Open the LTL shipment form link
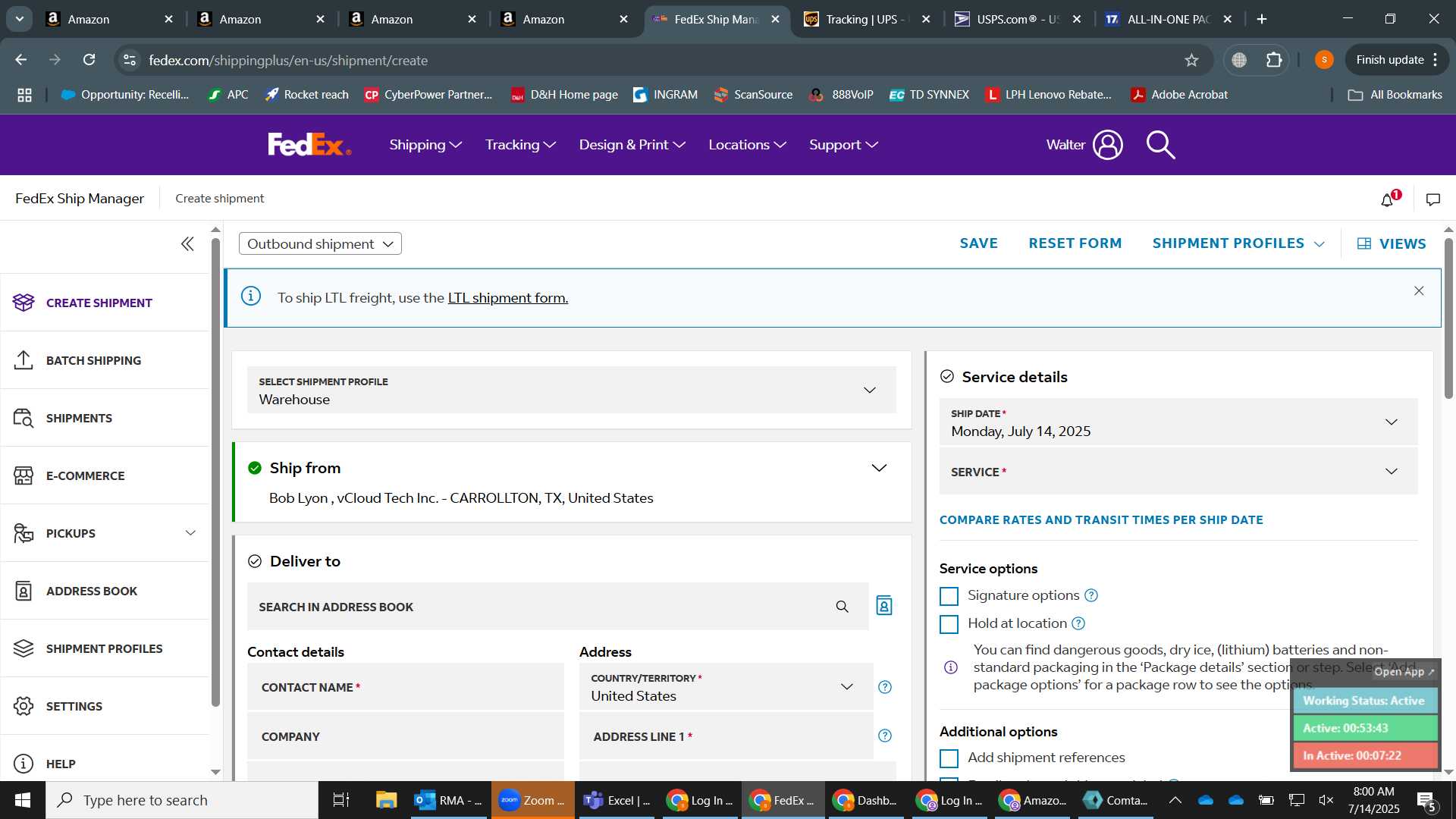This screenshot has height=819, width=1456. point(507,298)
